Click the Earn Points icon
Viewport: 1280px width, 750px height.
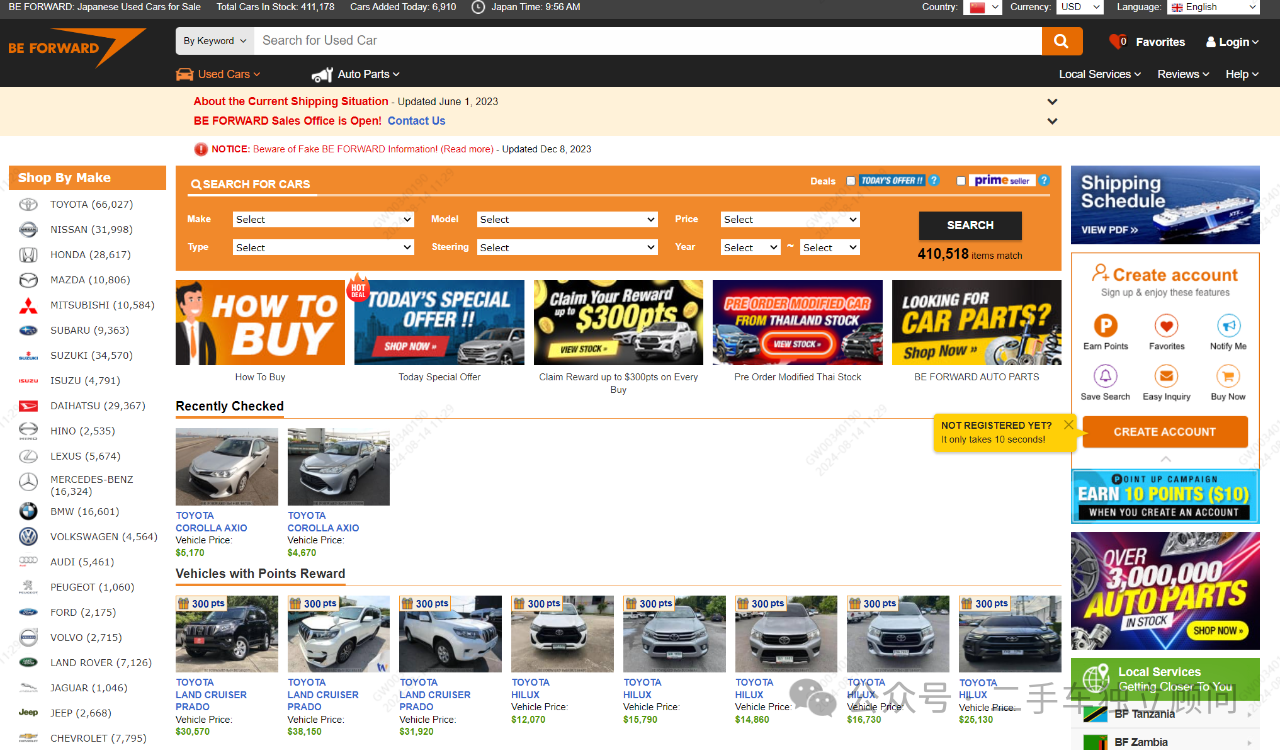pyautogui.click(x=1105, y=326)
